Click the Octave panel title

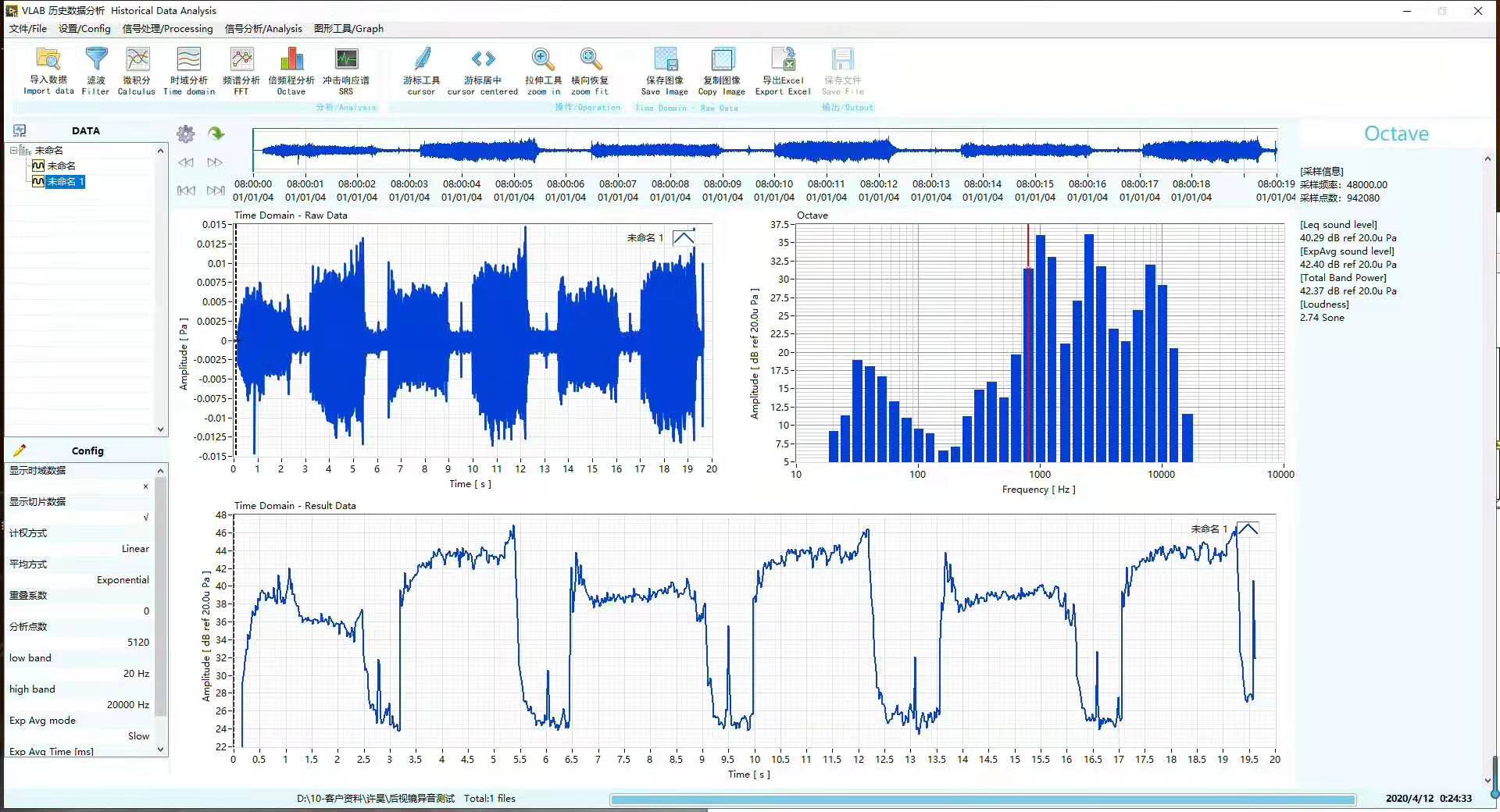(x=1396, y=134)
